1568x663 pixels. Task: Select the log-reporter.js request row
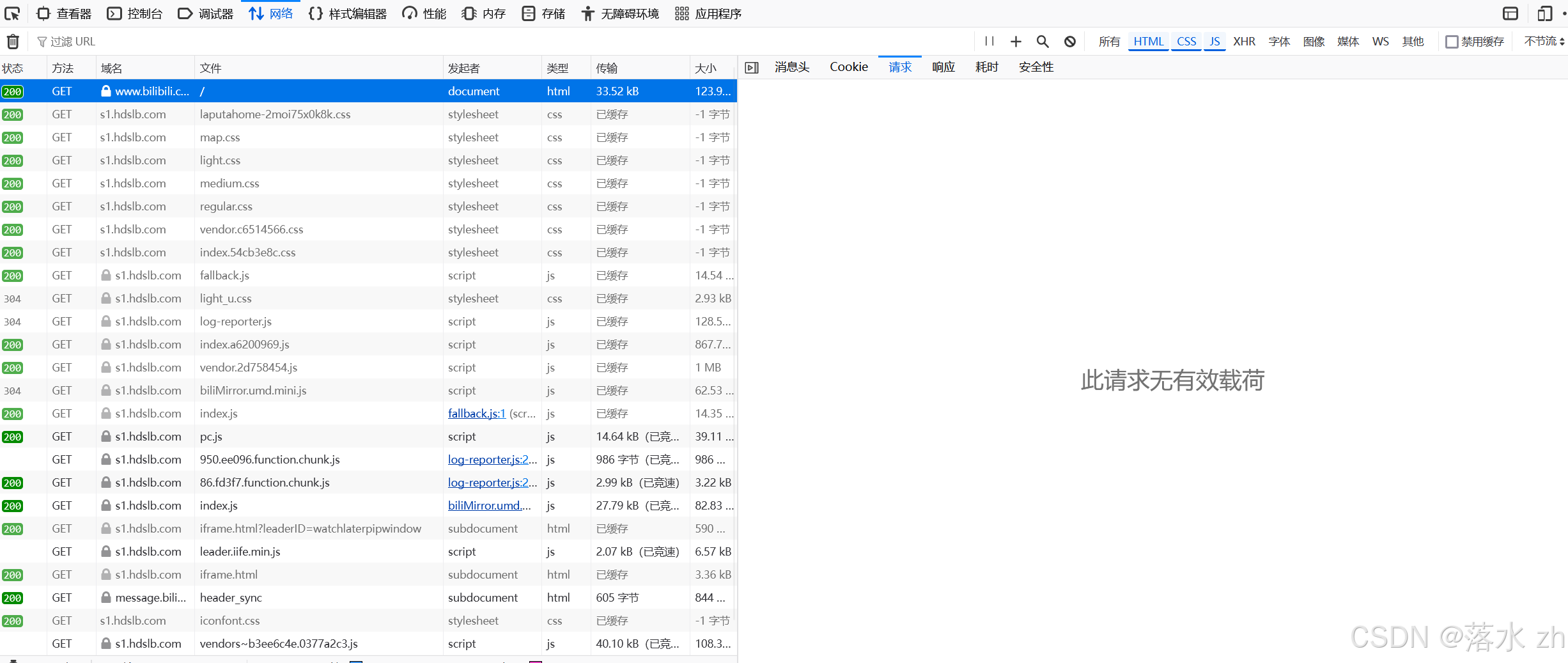point(368,322)
